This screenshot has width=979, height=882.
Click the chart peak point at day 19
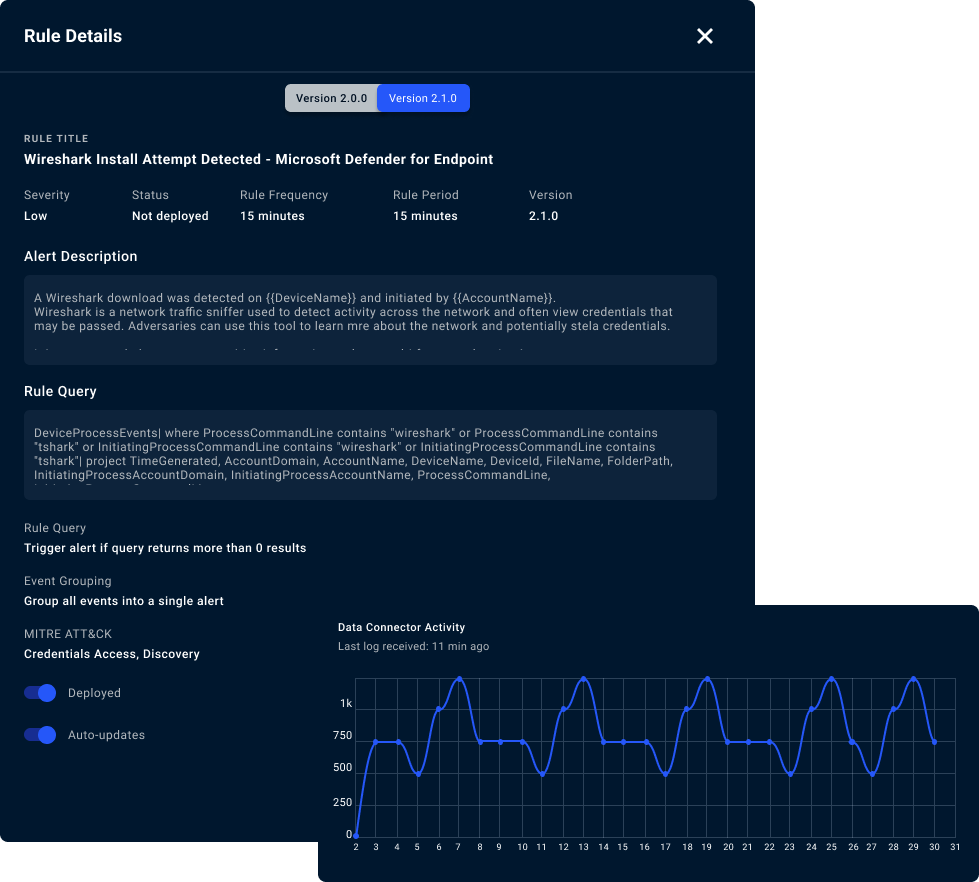click(707, 679)
